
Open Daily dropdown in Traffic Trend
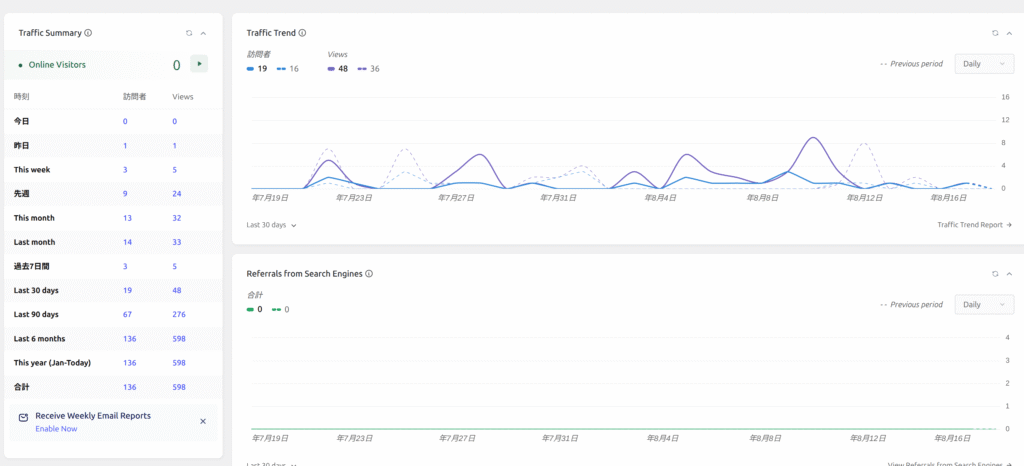(984, 64)
